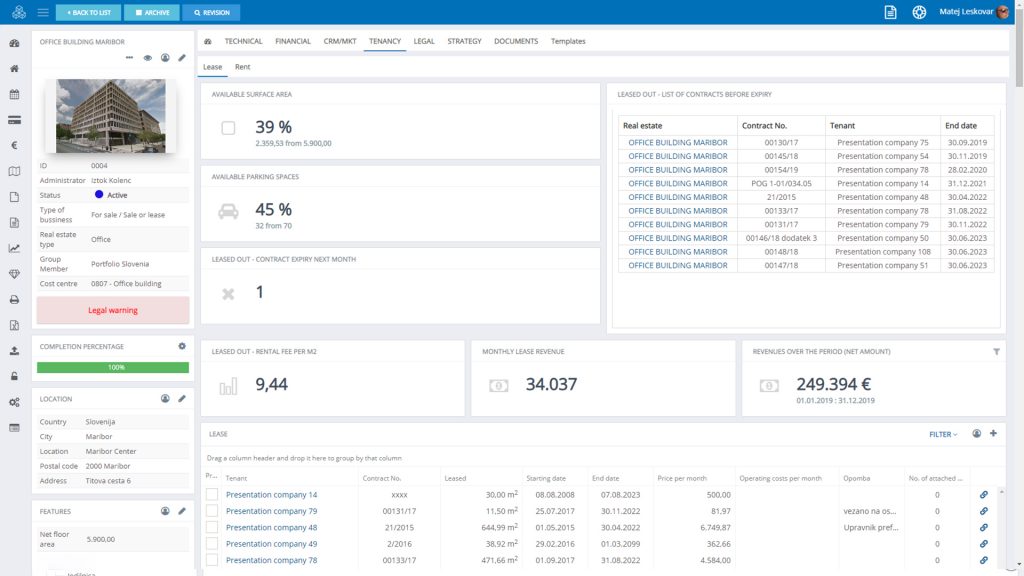This screenshot has width=1024, height=576.
Task: Open the Filter dropdown in Lease panel
Action: coord(942,434)
